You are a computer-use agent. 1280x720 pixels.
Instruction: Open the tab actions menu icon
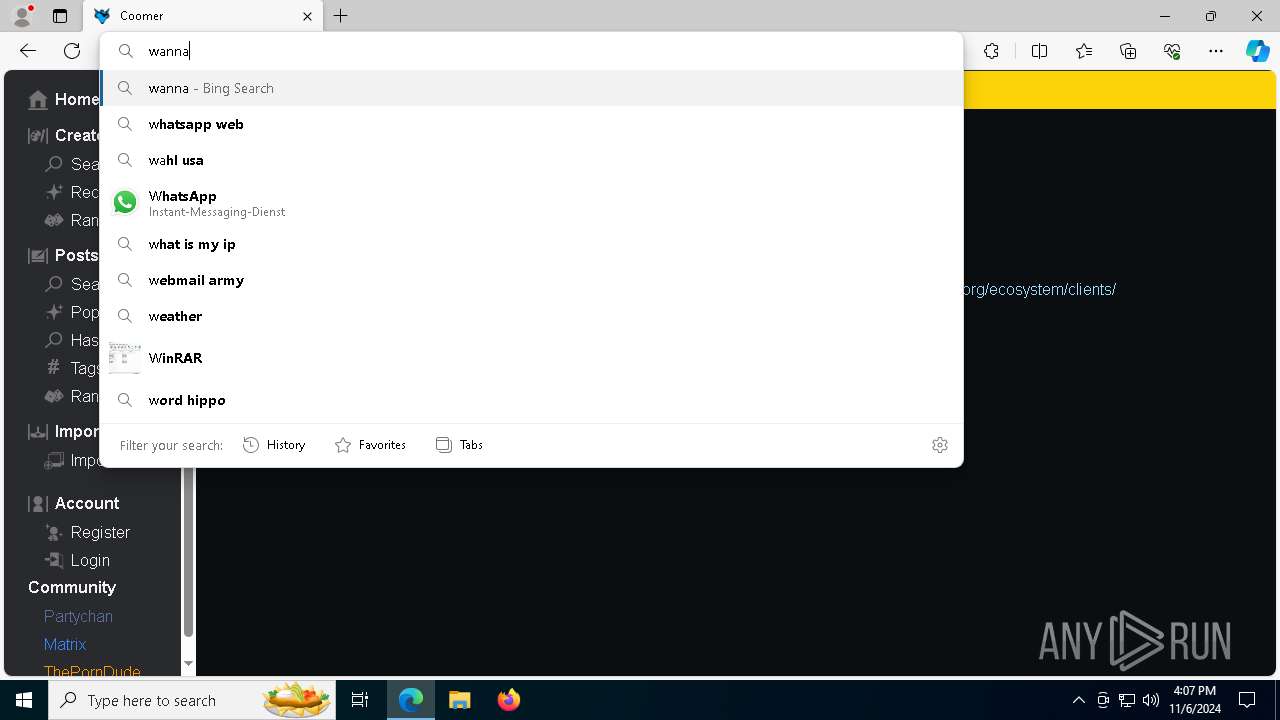pos(60,16)
